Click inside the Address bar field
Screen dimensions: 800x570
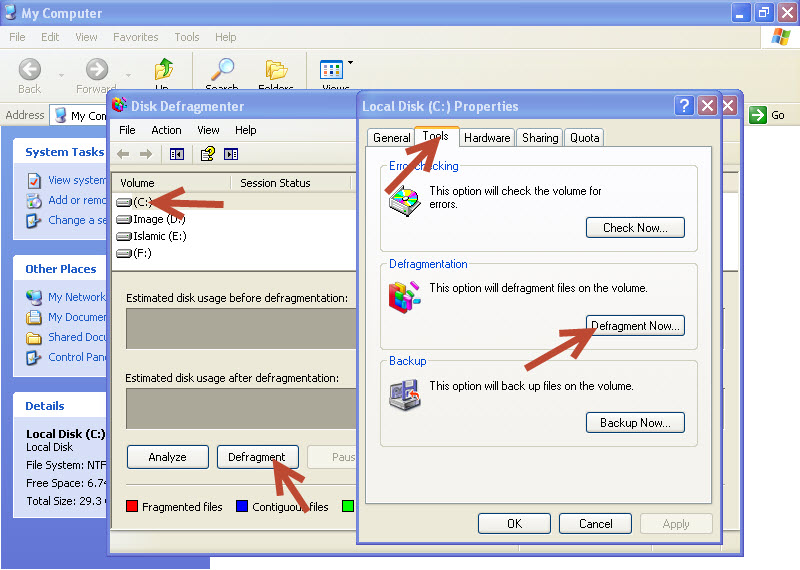[x=79, y=115]
